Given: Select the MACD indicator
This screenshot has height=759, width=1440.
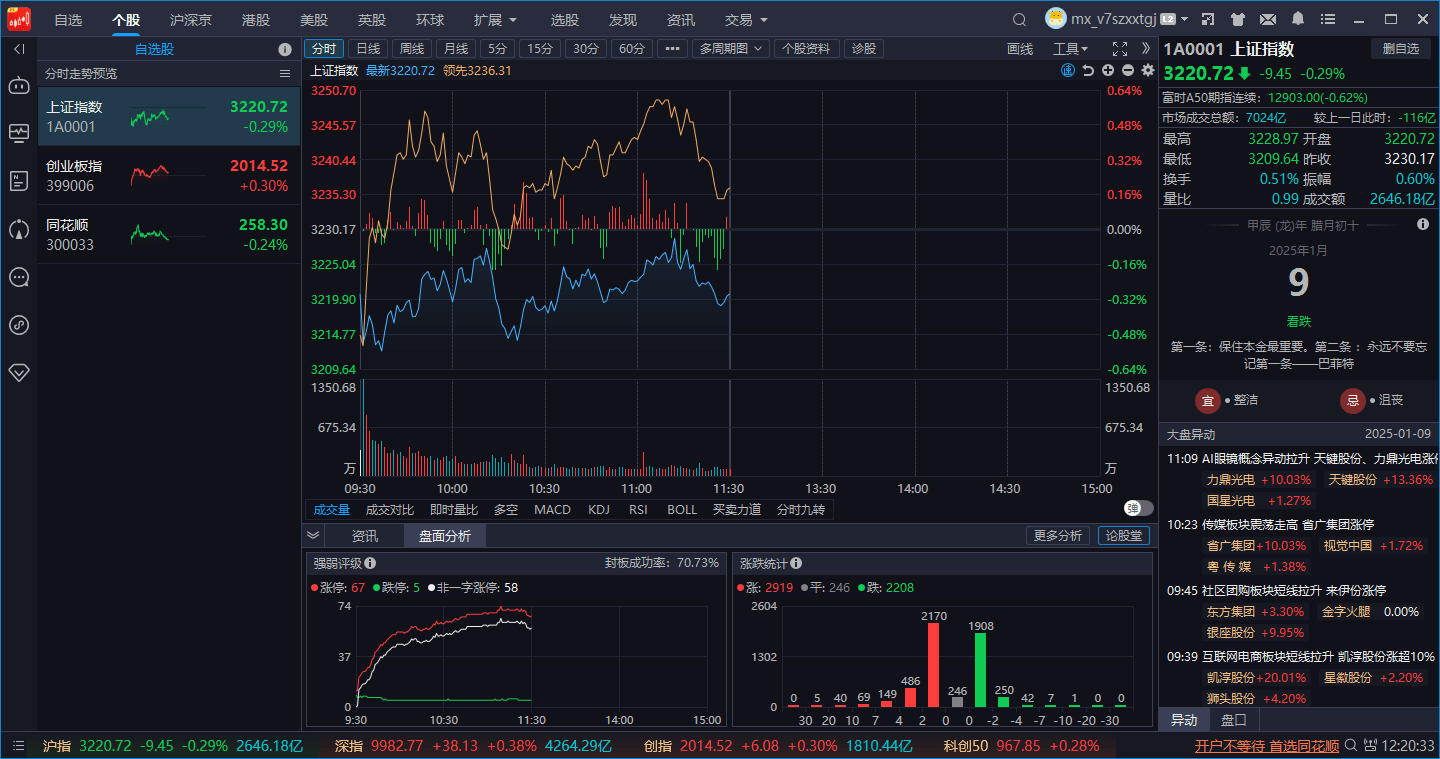Looking at the screenshot, I should pos(552,510).
